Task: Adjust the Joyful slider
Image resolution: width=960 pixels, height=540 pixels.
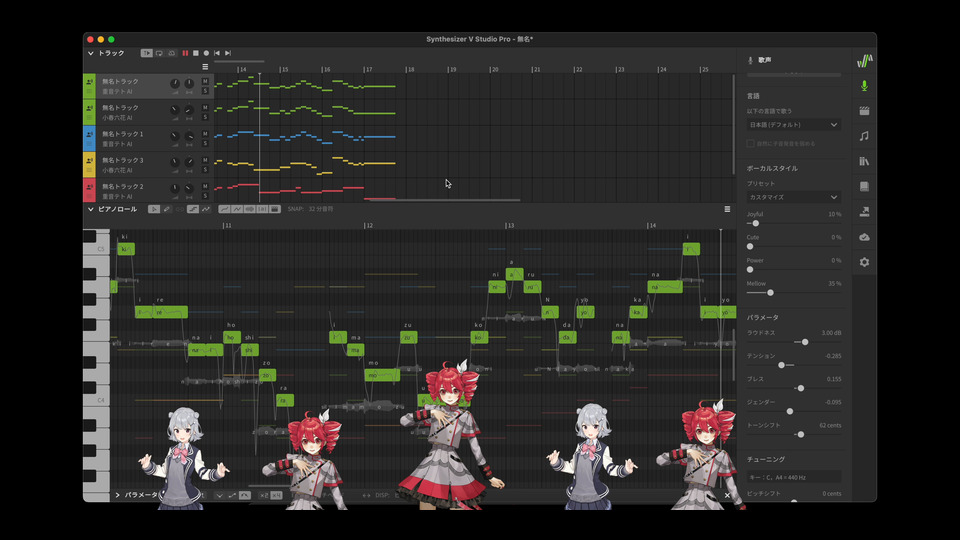Action: [756, 223]
